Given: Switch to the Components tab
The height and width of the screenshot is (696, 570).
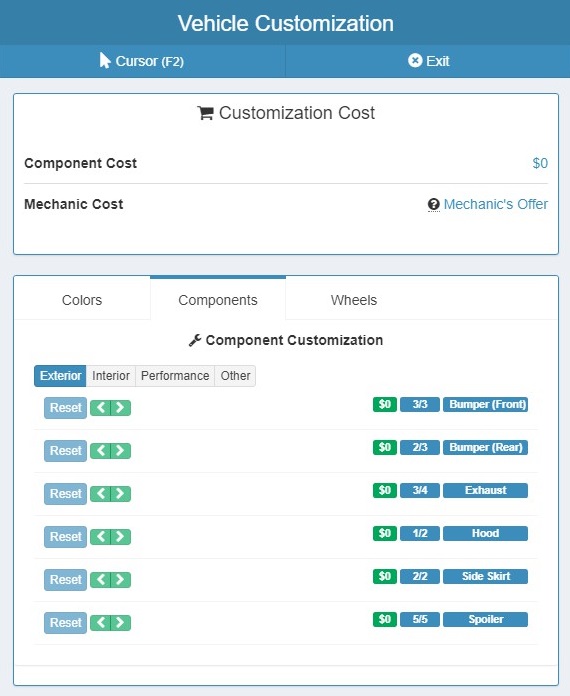Looking at the screenshot, I should point(218,300).
